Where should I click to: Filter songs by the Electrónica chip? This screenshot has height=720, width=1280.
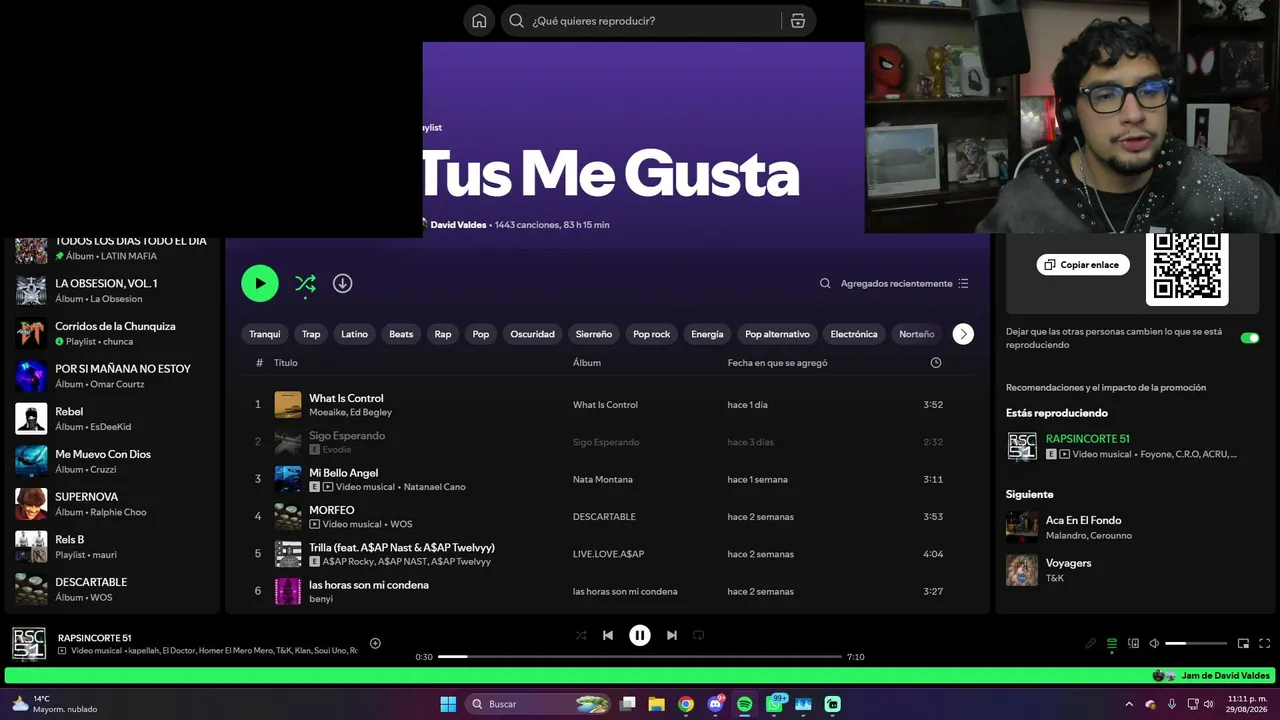854,334
